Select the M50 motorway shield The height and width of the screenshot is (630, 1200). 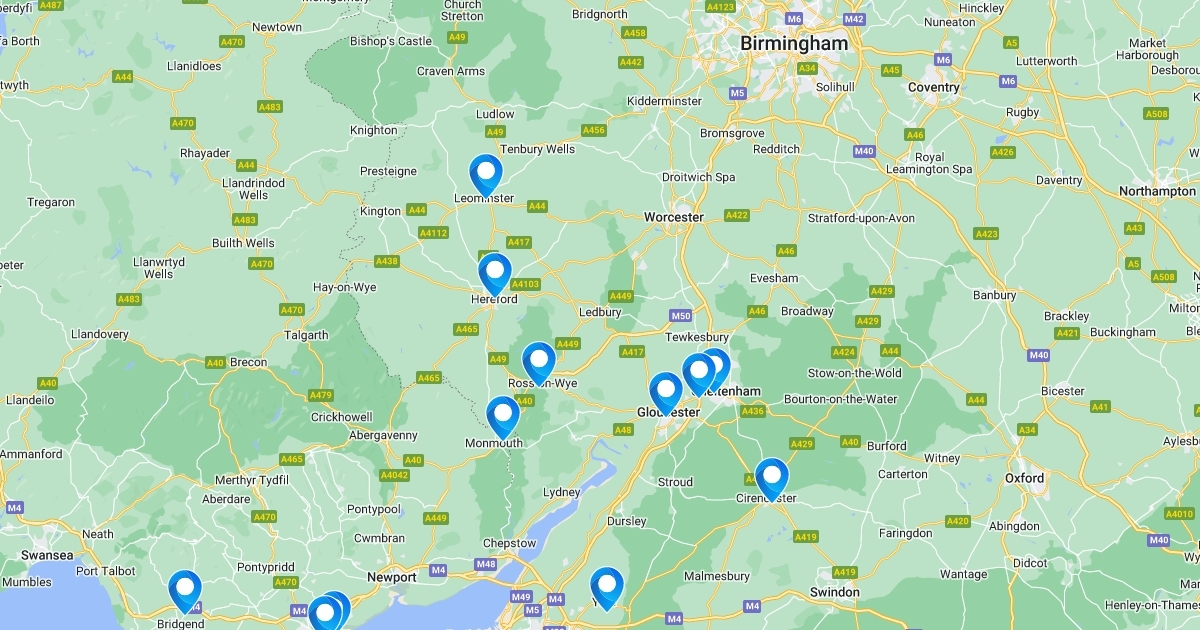click(x=681, y=316)
